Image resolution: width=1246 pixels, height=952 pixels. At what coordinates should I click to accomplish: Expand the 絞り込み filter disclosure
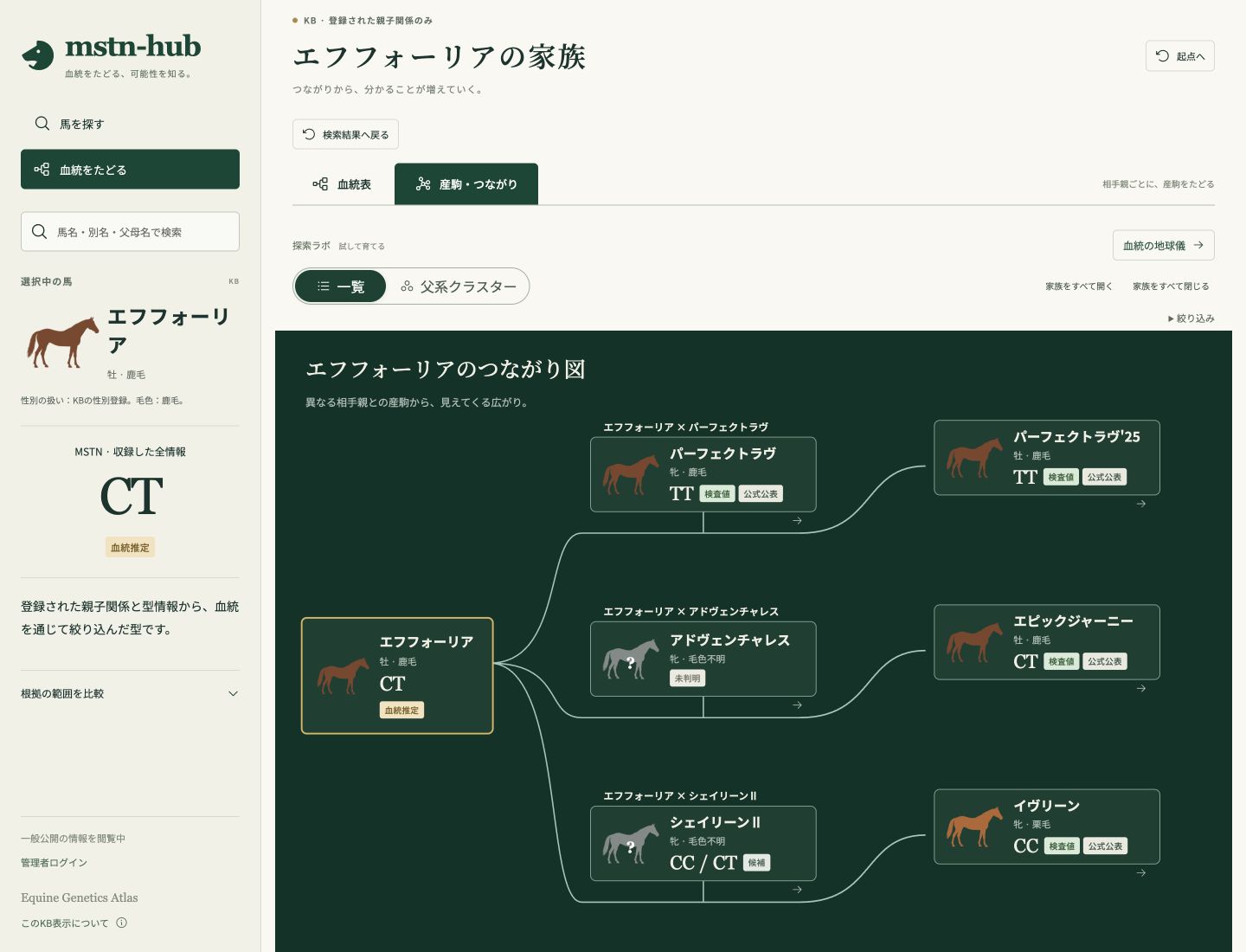coord(1191,318)
